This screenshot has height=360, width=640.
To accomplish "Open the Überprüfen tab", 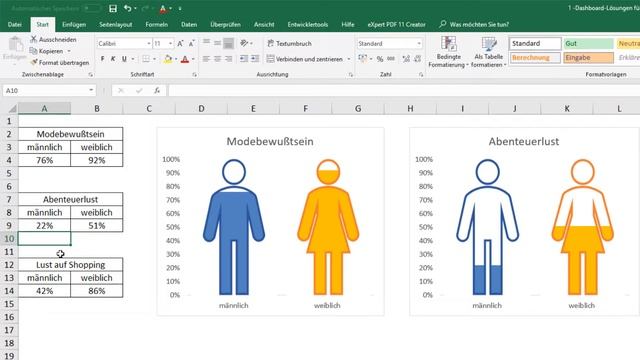I will click(225, 24).
